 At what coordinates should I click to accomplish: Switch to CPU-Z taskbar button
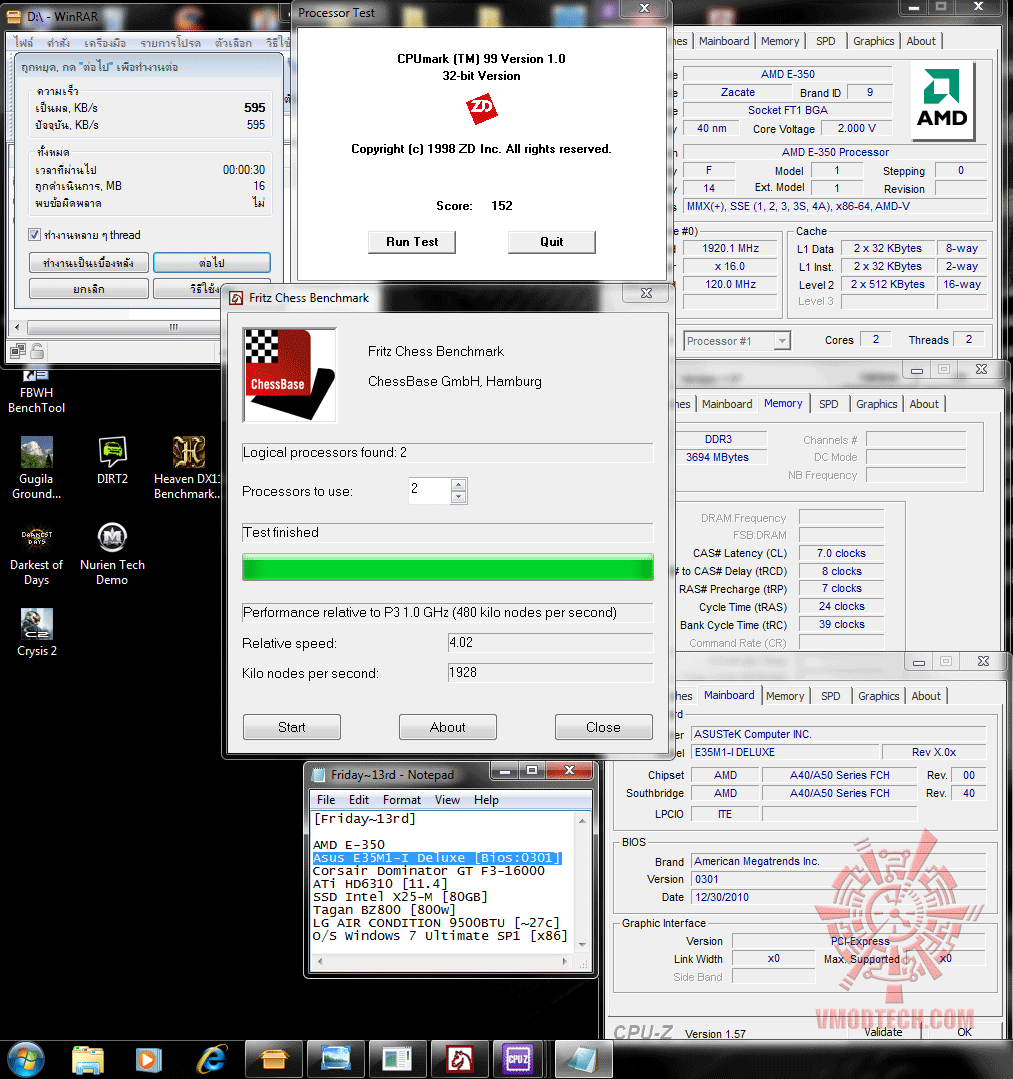tap(518, 1060)
